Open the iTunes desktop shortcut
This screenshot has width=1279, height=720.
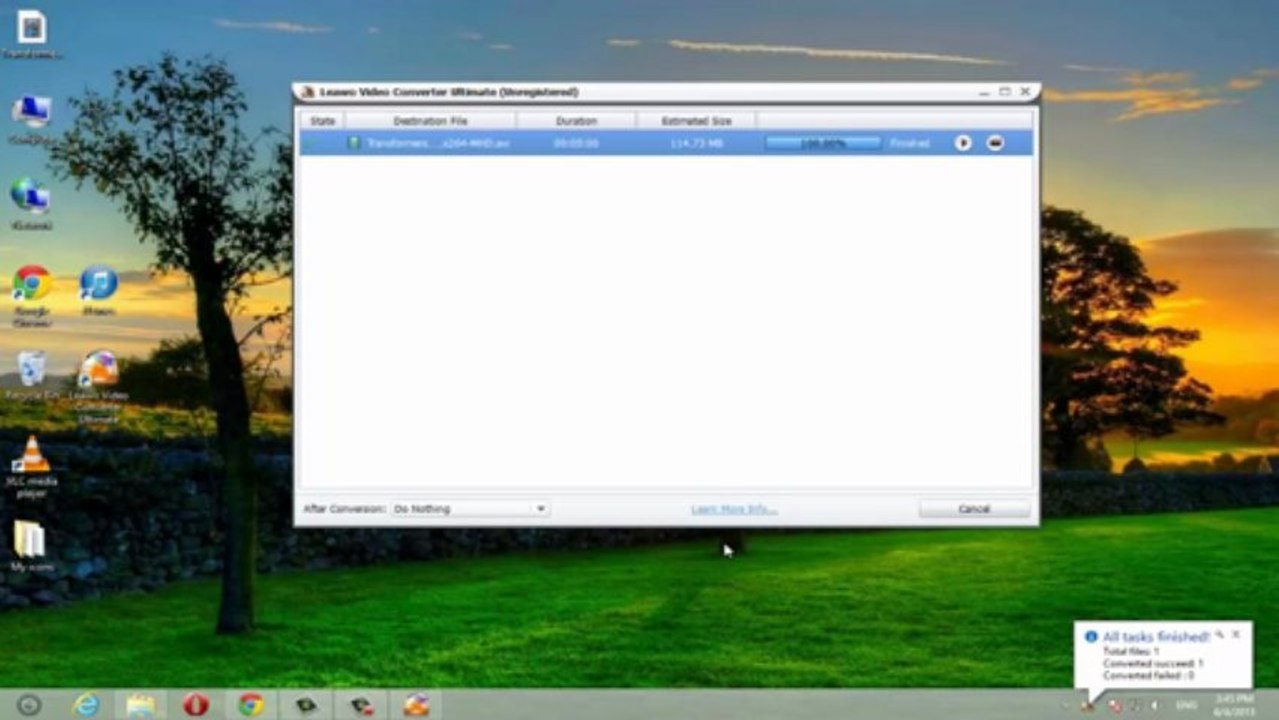click(98, 291)
